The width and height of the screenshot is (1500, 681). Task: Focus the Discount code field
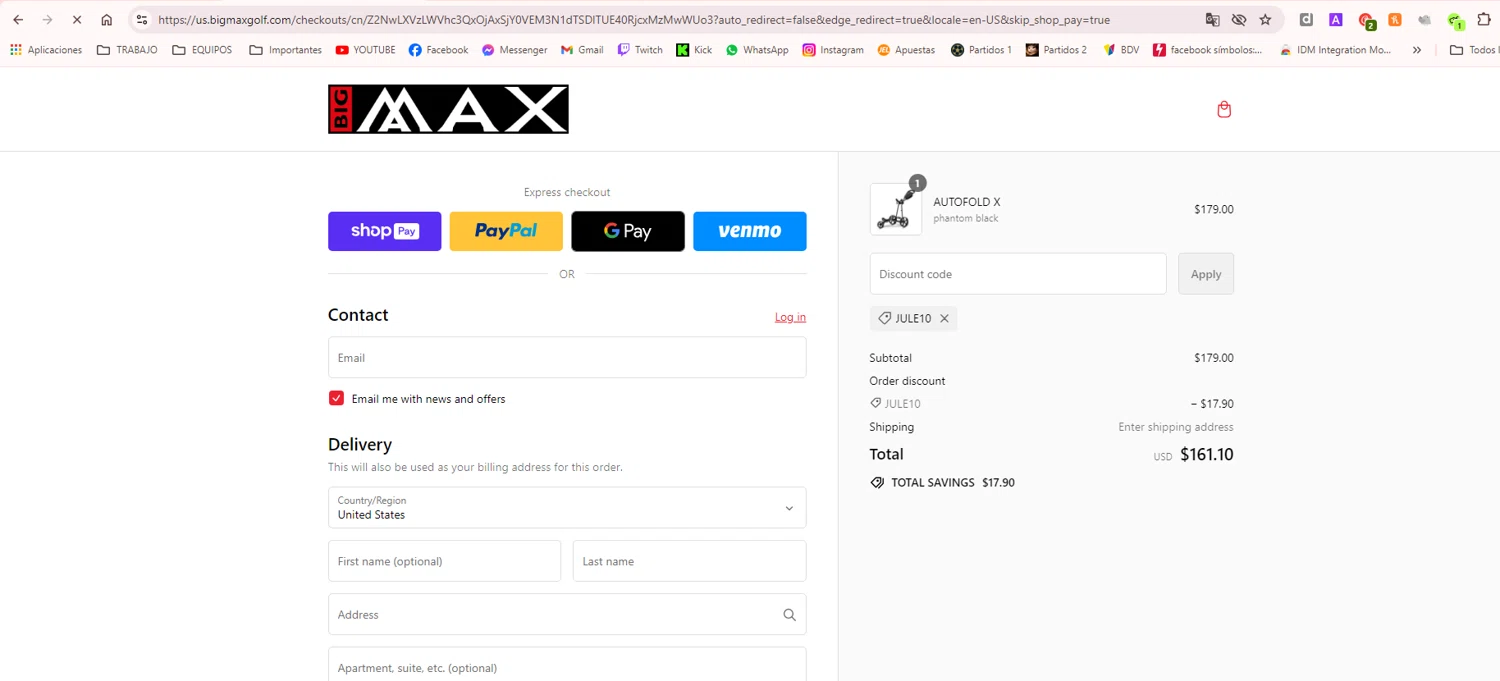(x=1018, y=274)
